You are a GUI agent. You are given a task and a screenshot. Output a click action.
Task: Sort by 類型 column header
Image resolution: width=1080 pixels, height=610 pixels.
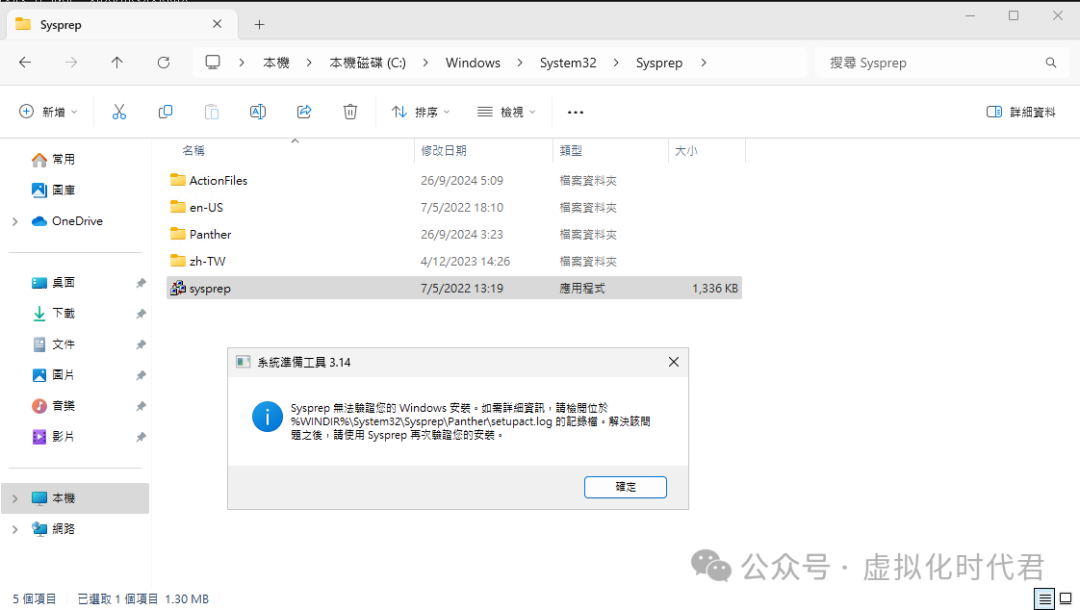tap(571, 150)
